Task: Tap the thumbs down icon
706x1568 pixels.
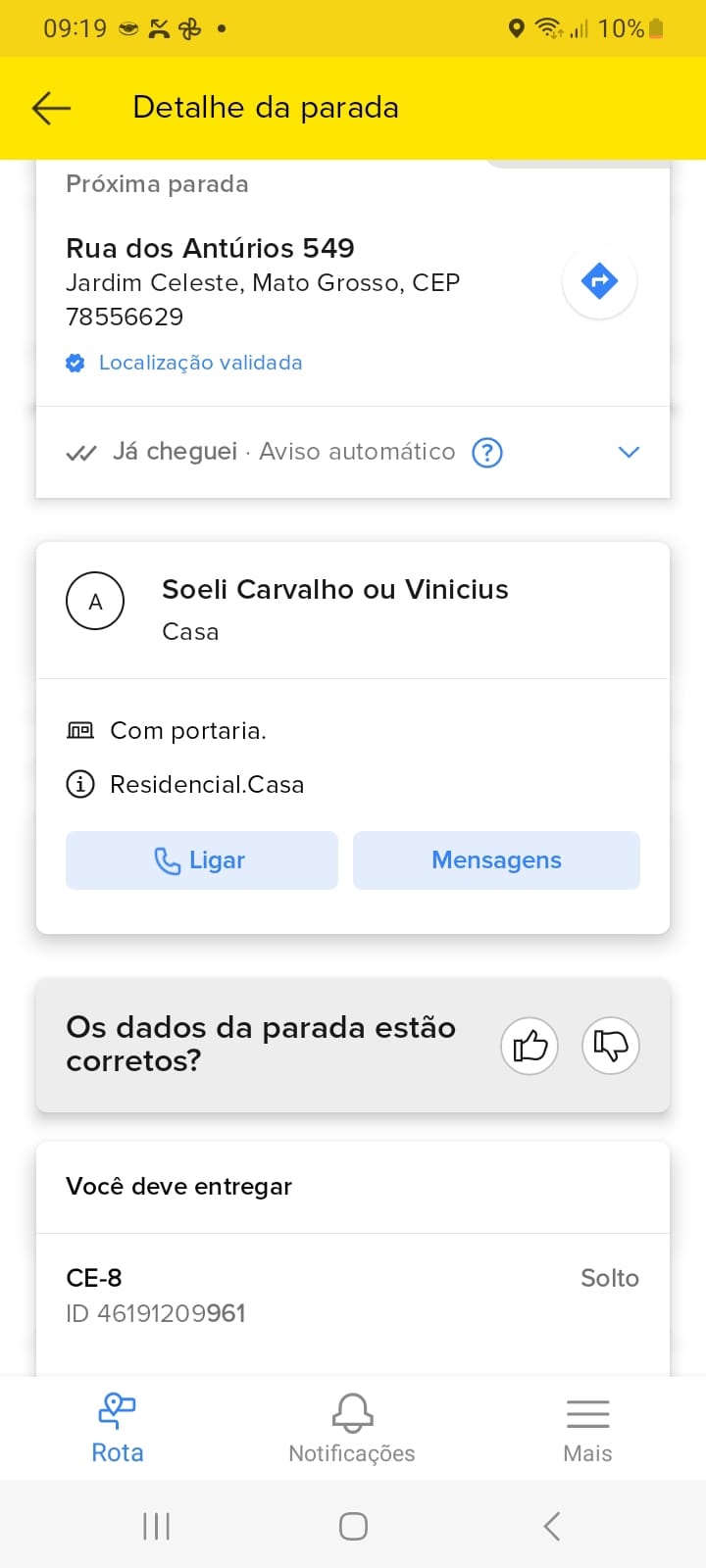Action: click(611, 1046)
